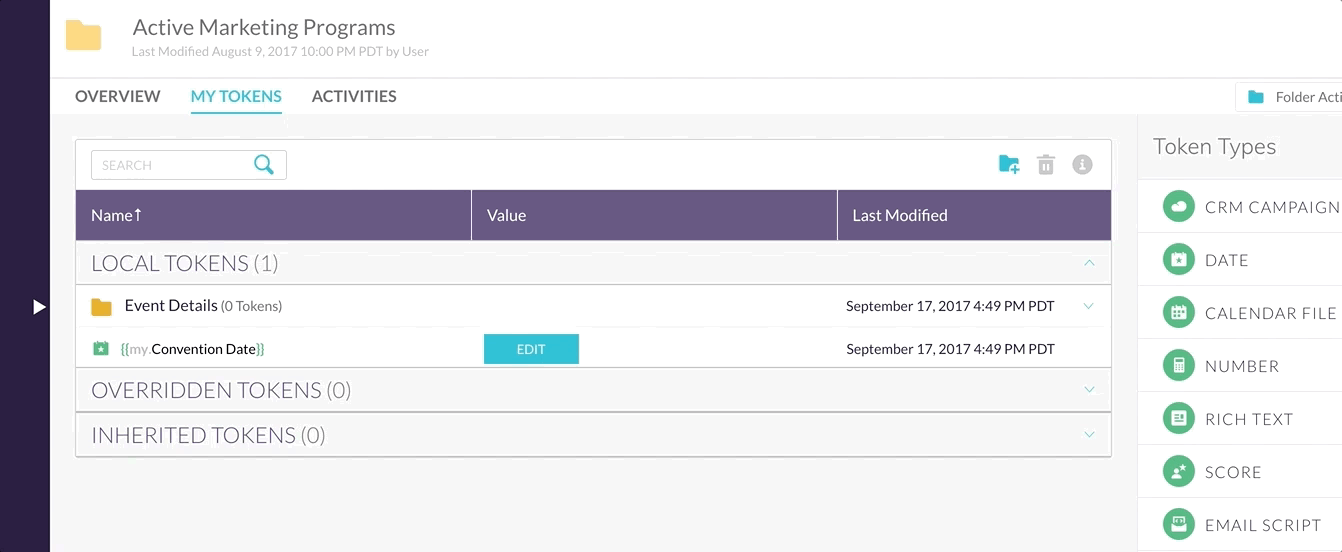Choose the Date token type icon

(x=1179, y=260)
